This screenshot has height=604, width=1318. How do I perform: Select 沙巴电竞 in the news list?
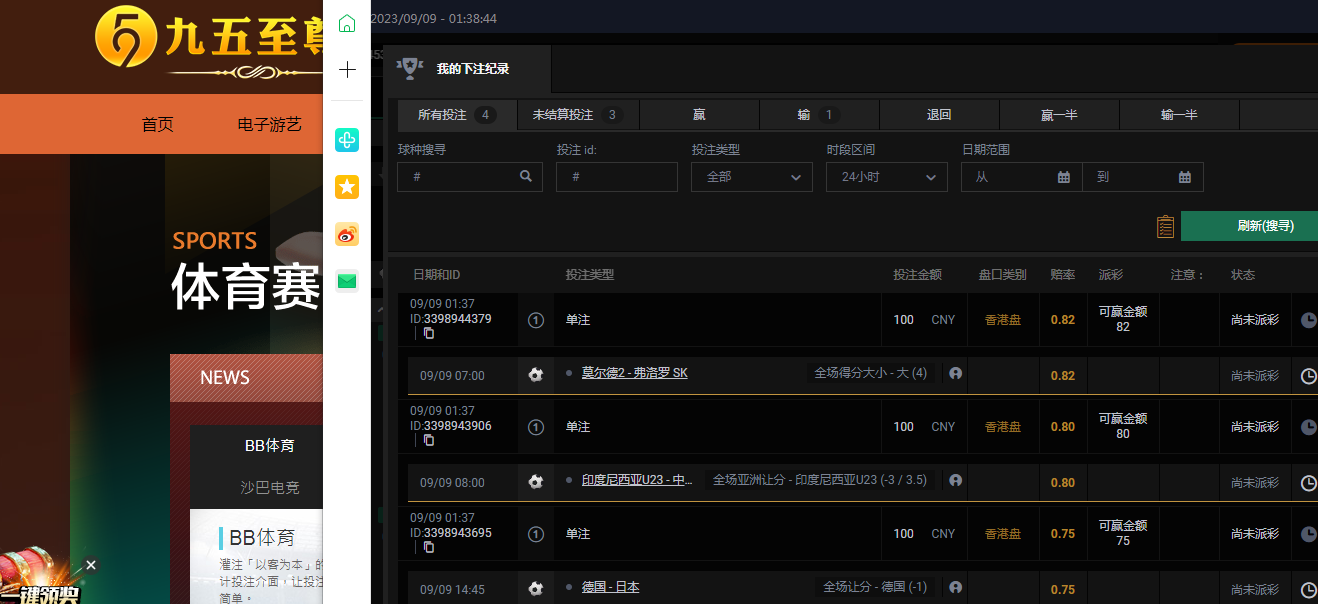[270, 487]
